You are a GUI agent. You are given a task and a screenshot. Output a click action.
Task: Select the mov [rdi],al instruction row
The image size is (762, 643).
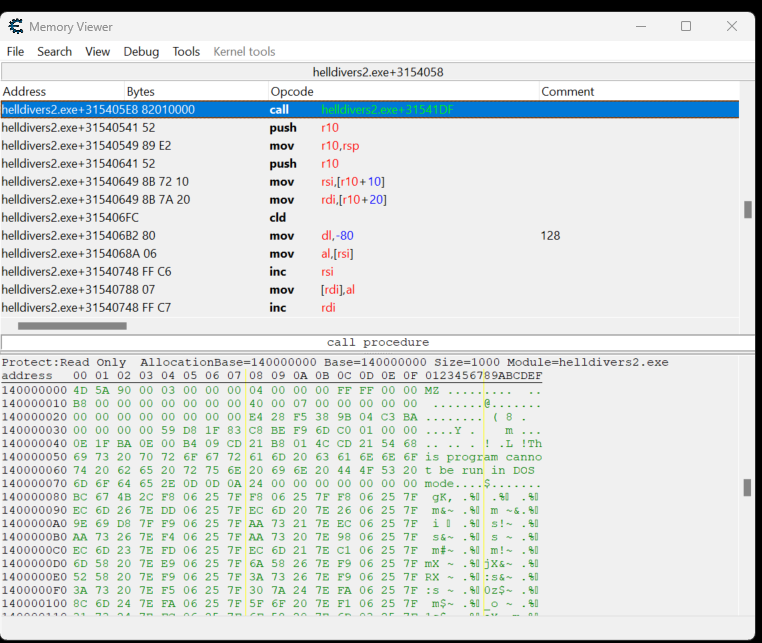click(370, 290)
